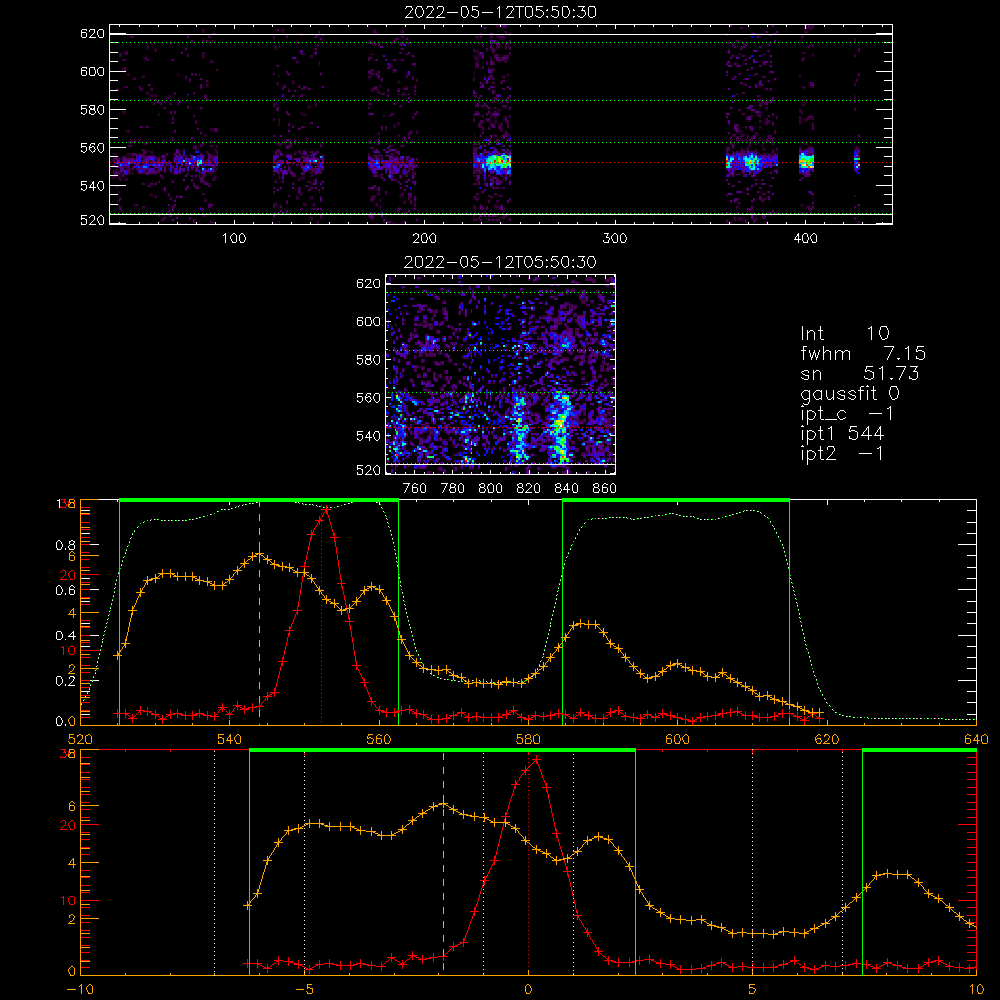
Task: Click the long thick green bar atop bottom plot
Action: click(442, 751)
